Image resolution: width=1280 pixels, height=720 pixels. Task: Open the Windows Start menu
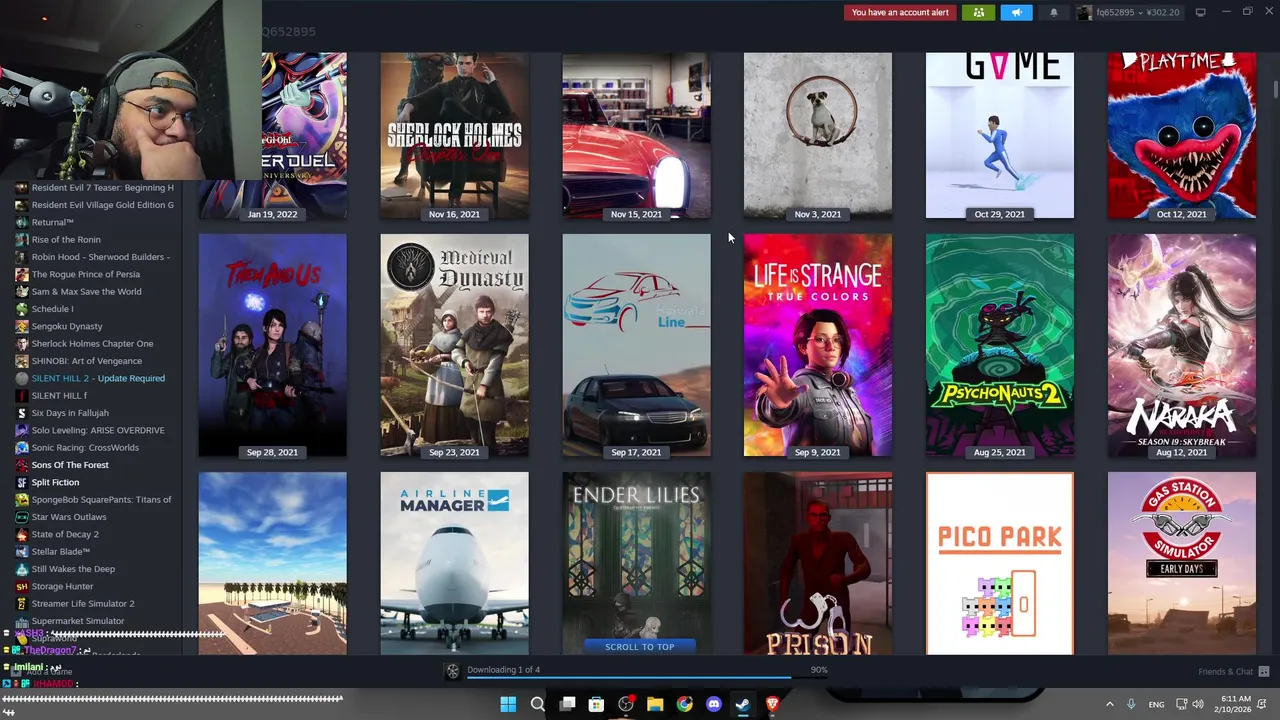click(x=508, y=704)
